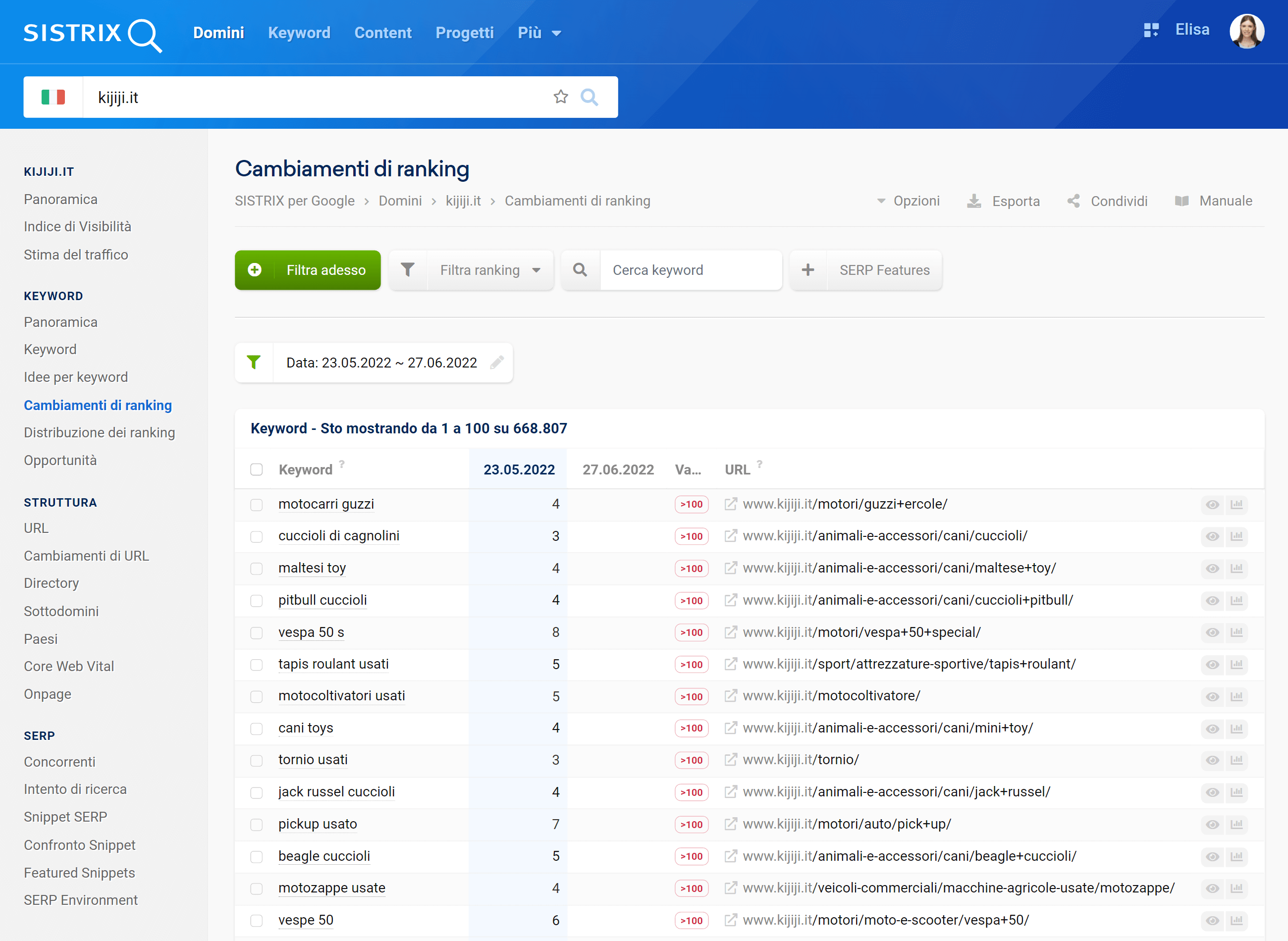Click the >100 badge for pickup usato
The height and width of the screenshot is (941, 1288).
tap(691, 824)
